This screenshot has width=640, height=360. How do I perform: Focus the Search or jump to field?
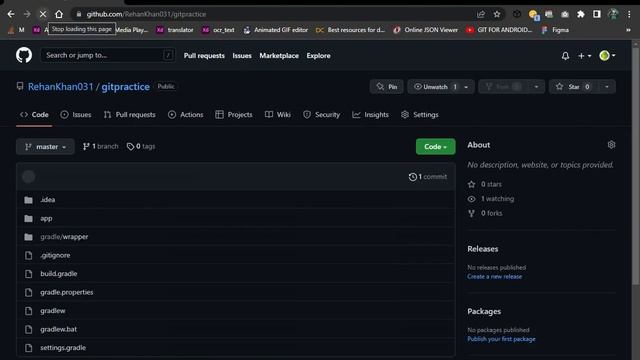(108, 55)
